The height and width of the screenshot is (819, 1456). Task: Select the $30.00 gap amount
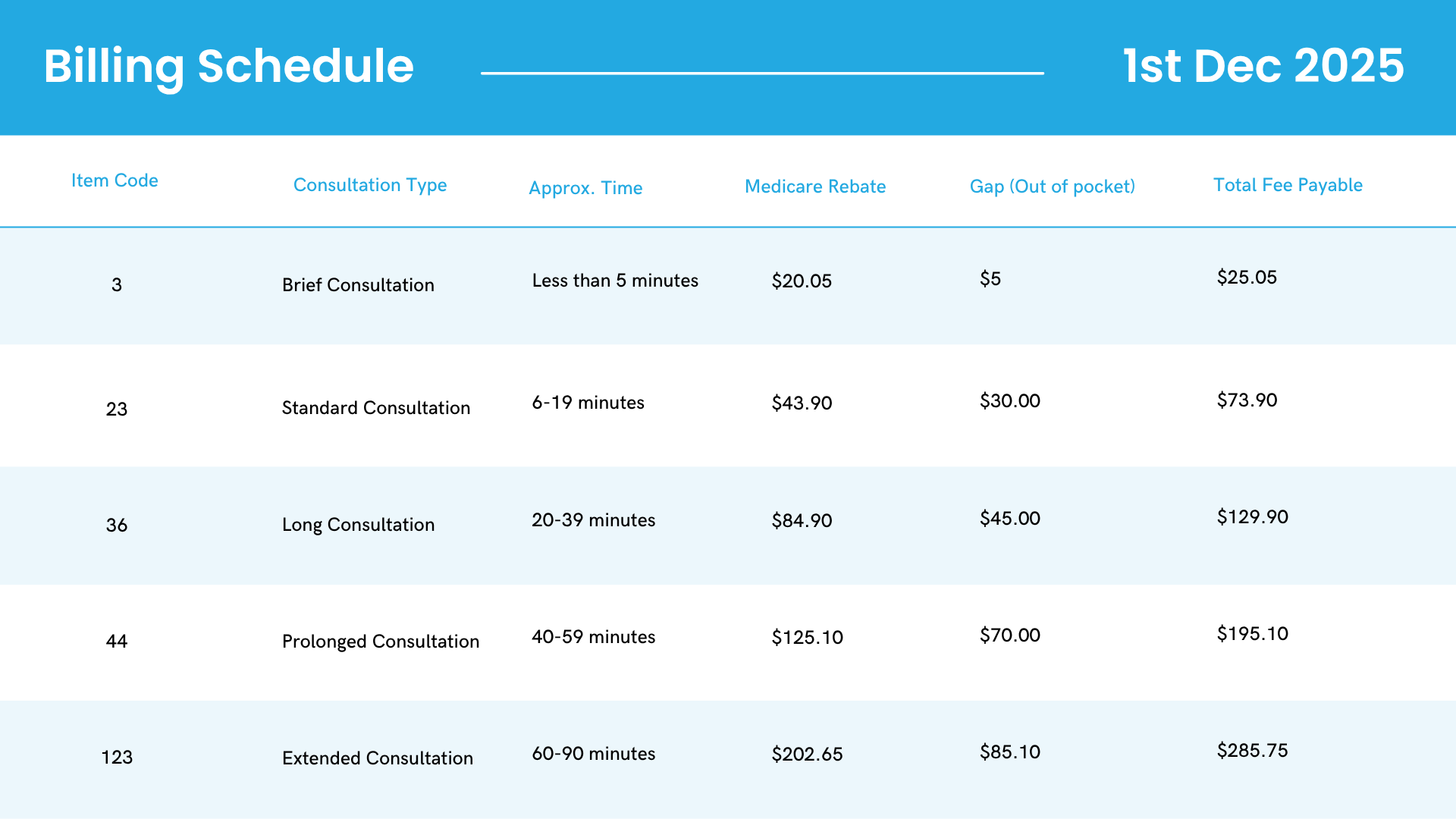[x=1009, y=401]
